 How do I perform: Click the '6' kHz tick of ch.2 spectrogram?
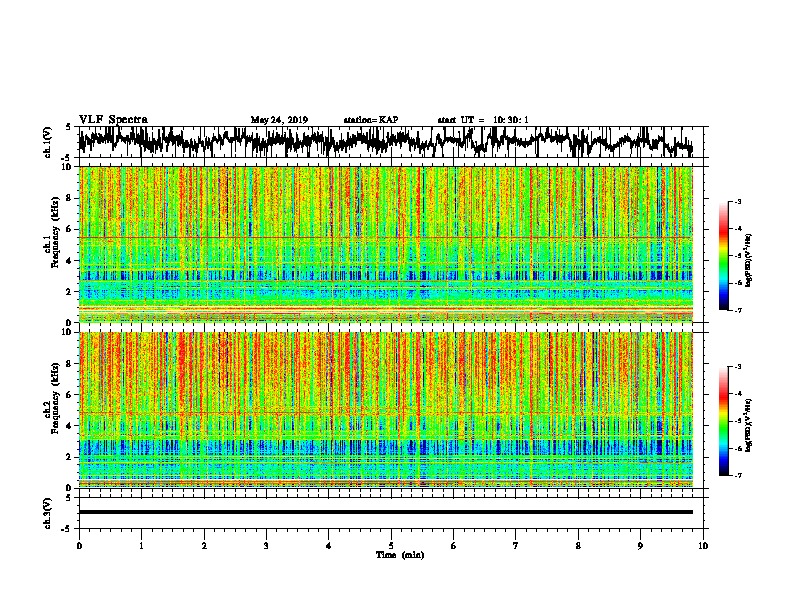tap(71, 394)
